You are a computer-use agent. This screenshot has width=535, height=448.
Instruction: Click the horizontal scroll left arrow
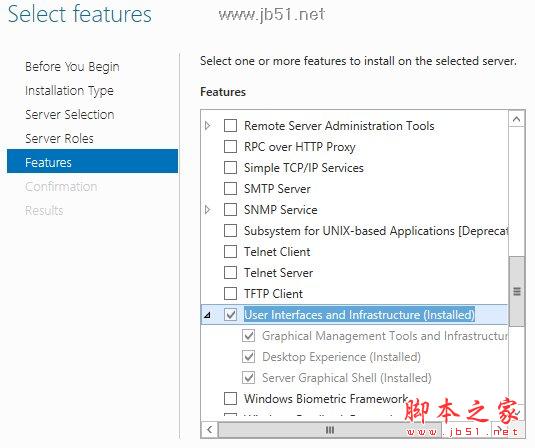[209, 430]
